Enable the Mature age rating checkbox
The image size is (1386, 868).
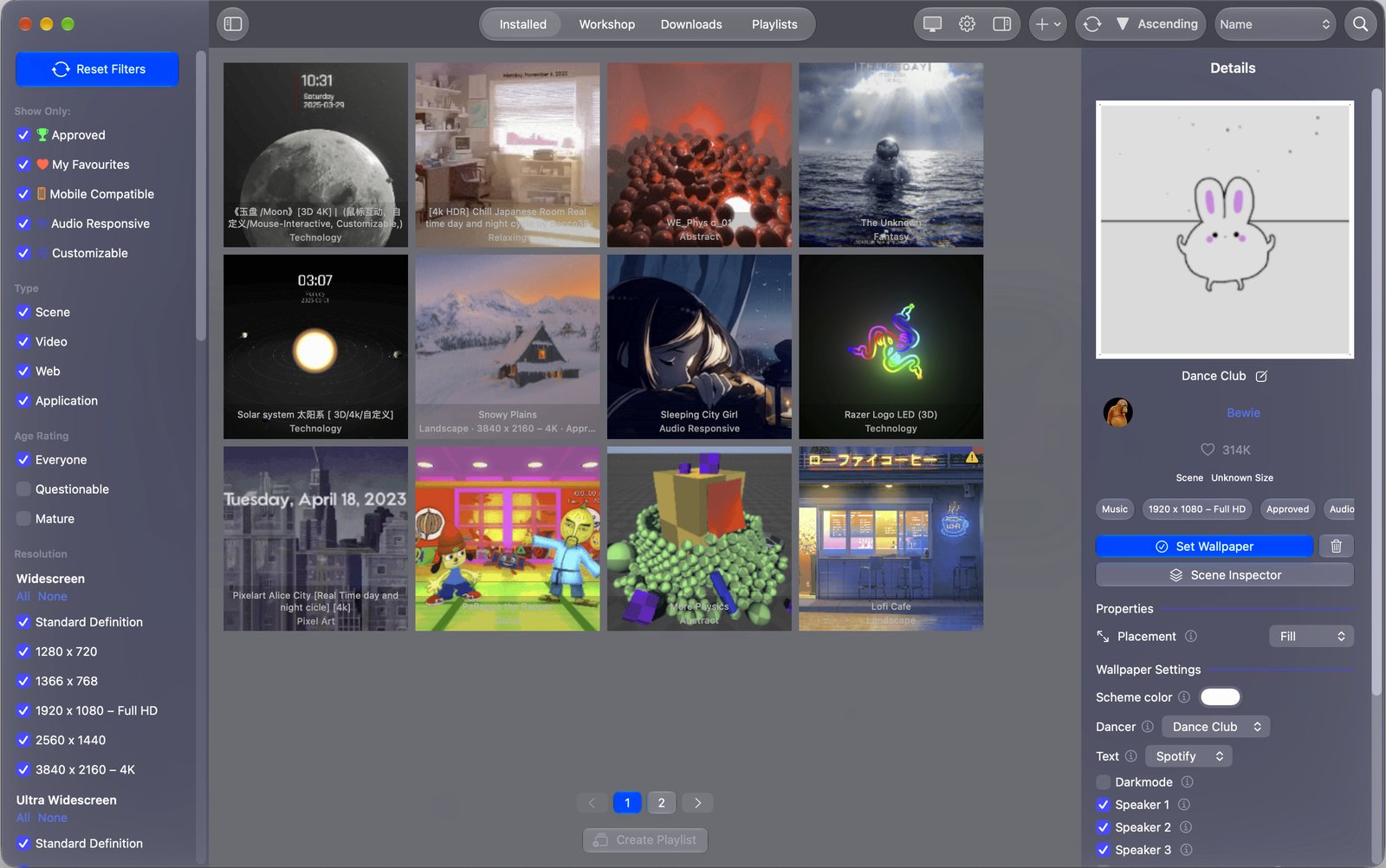tap(23, 518)
